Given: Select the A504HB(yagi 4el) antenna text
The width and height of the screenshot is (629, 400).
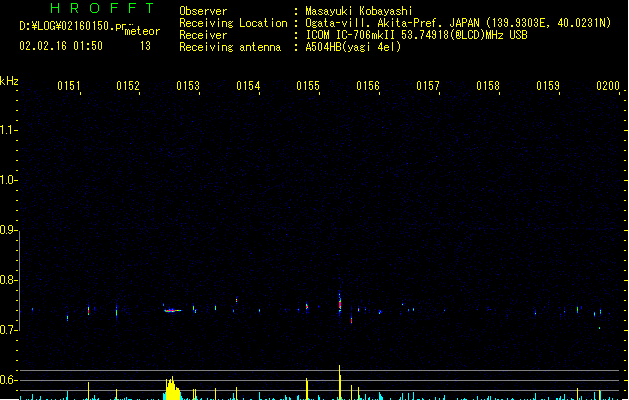Looking at the screenshot, I should 353,47.
